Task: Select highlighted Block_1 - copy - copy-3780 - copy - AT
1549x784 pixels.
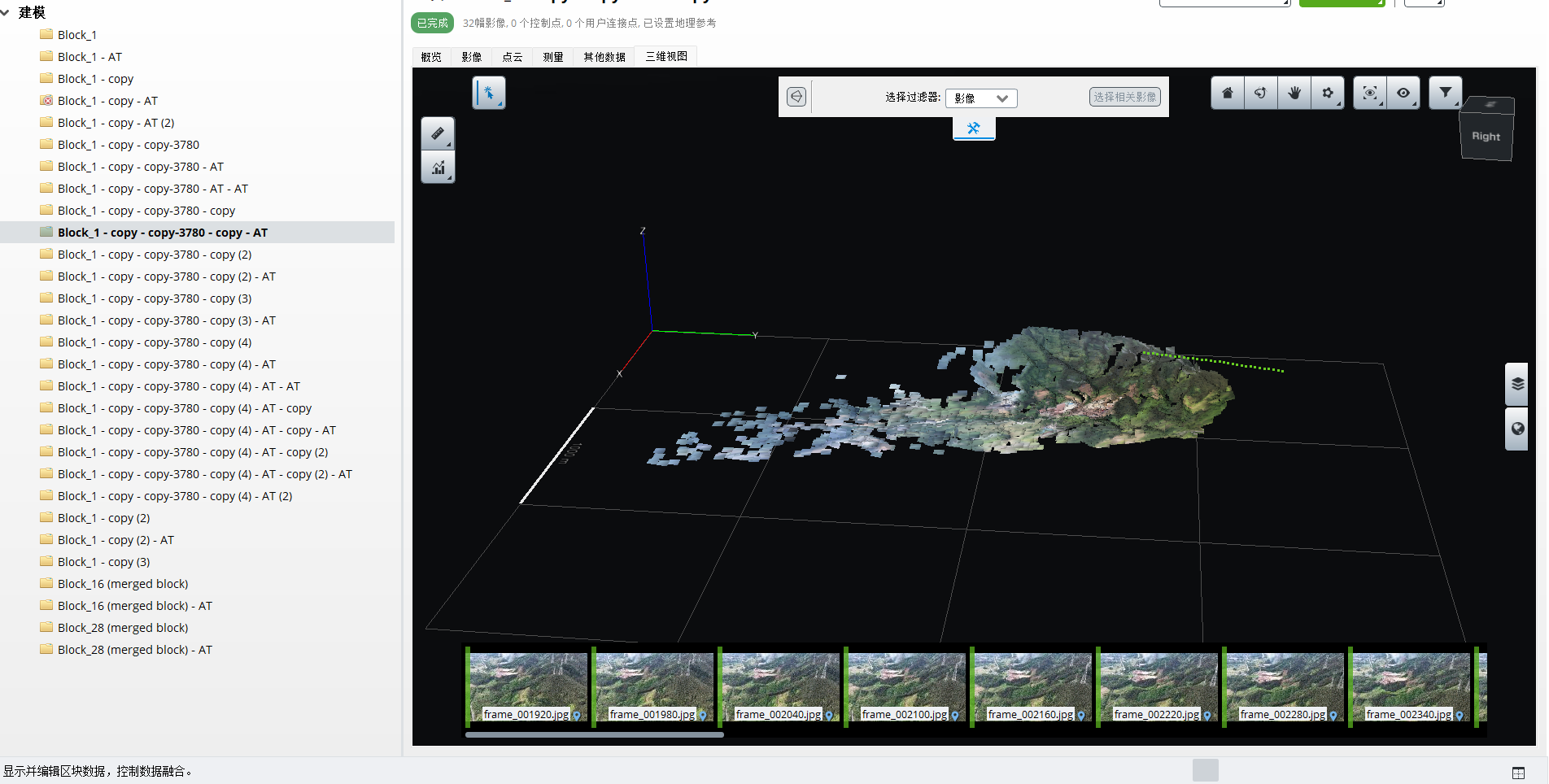Action: (x=163, y=233)
